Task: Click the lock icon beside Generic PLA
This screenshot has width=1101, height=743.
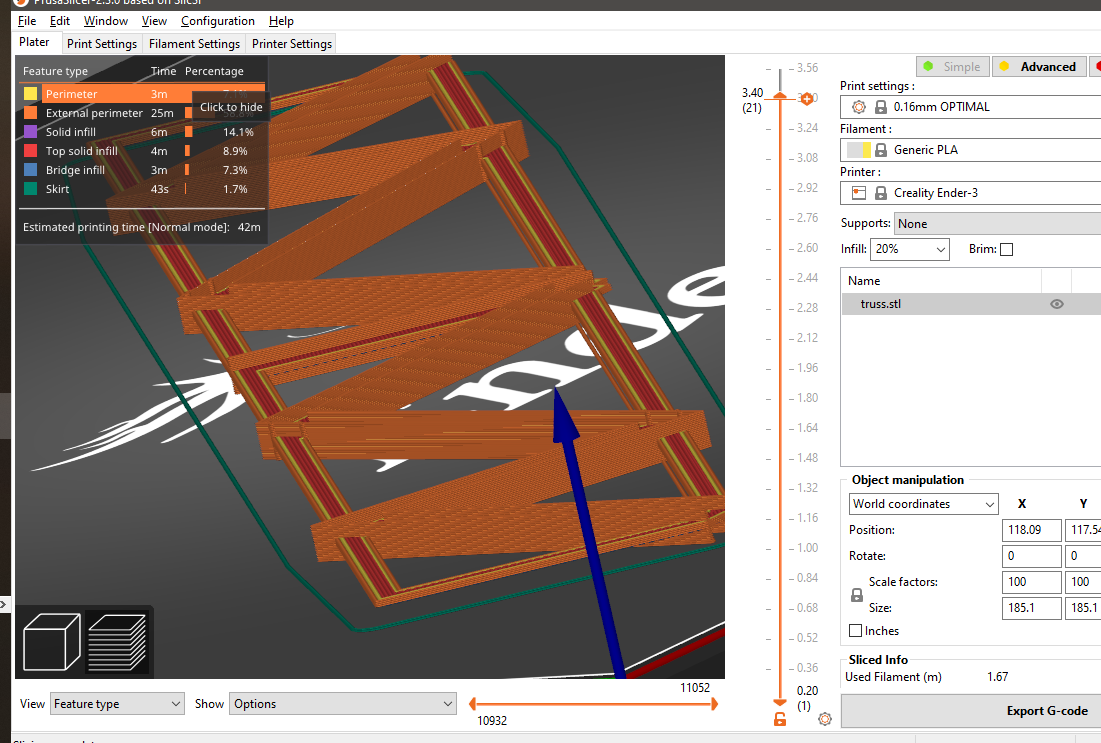Action: point(881,150)
